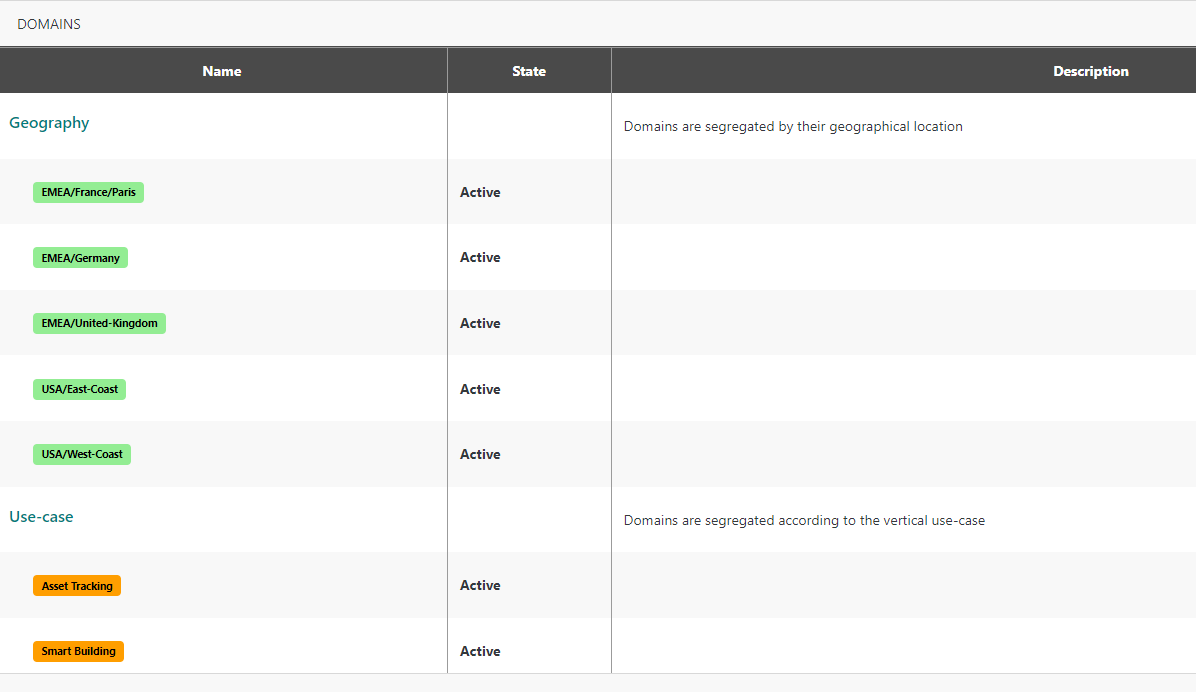This screenshot has width=1196, height=692.
Task: Click the Geography group description text
Action: tap(792, 127)
